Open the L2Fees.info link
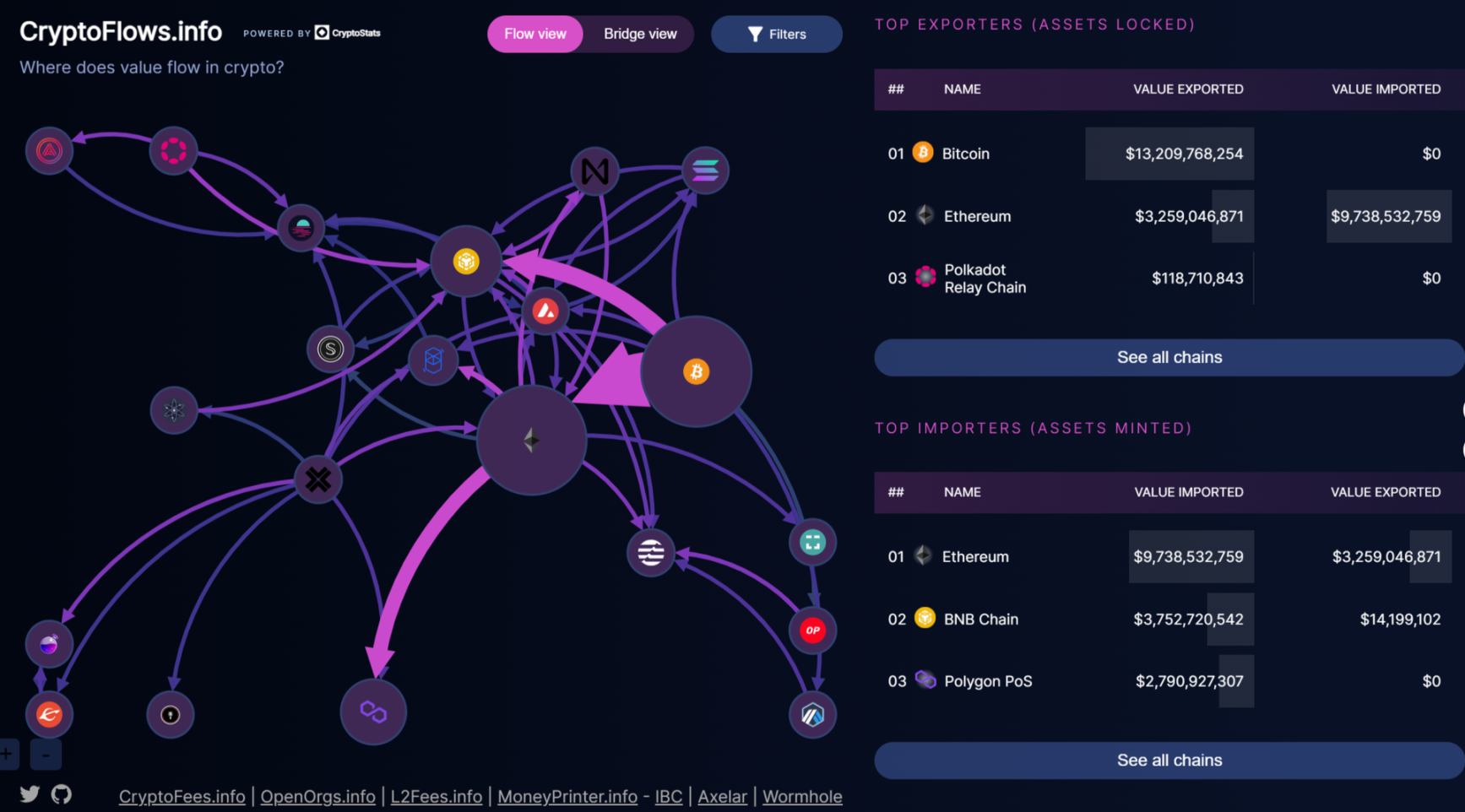The width and height of the screenshot is (1465, 812). coord(436,796)
